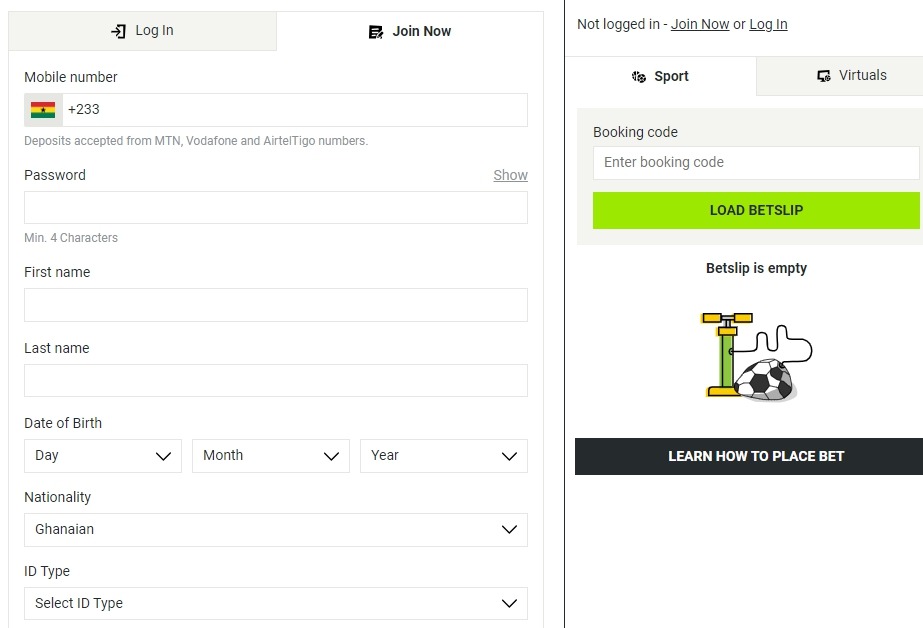Click the football pump illustration

(756, 356)
